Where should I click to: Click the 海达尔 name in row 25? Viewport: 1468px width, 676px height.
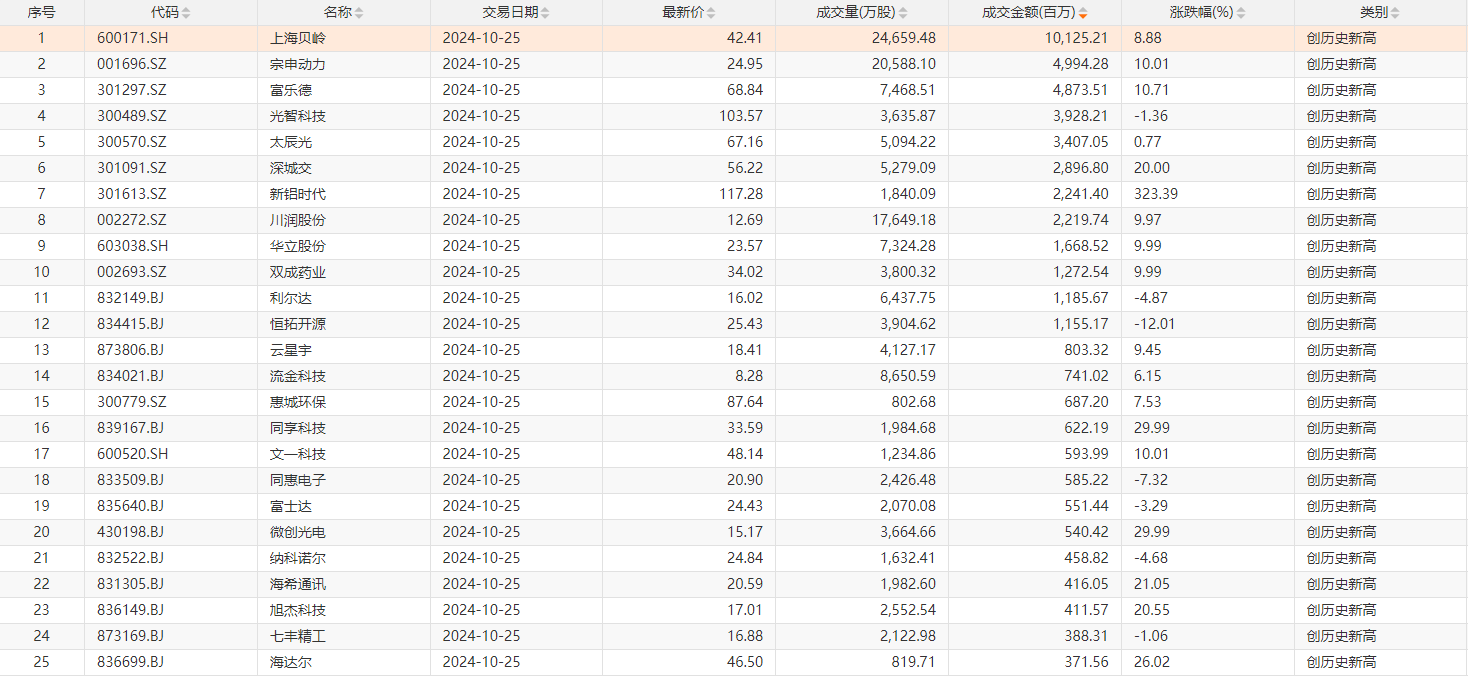[x=291, y=662]
